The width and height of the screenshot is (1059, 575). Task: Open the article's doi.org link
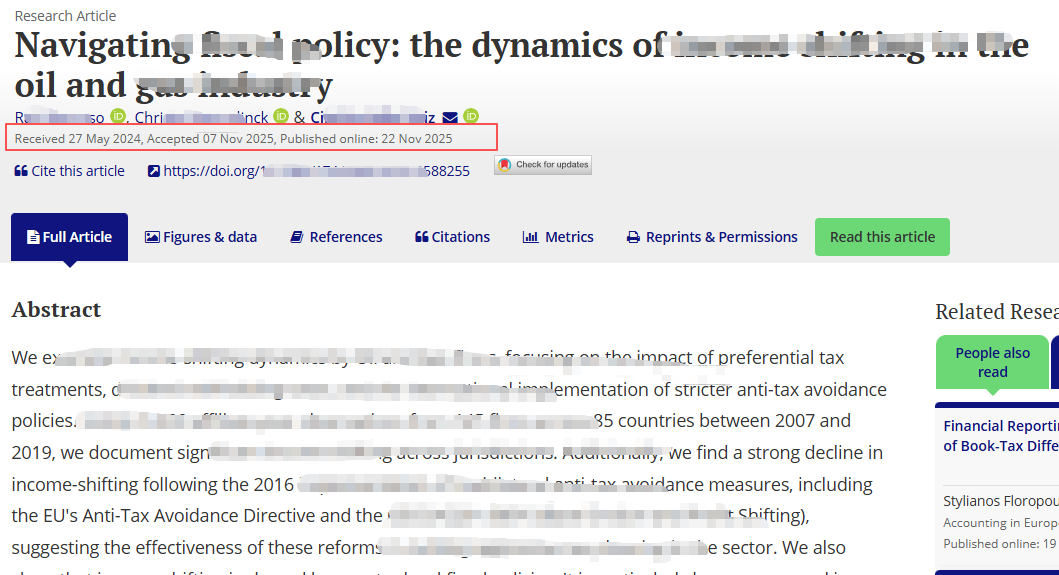pos(316,171)
